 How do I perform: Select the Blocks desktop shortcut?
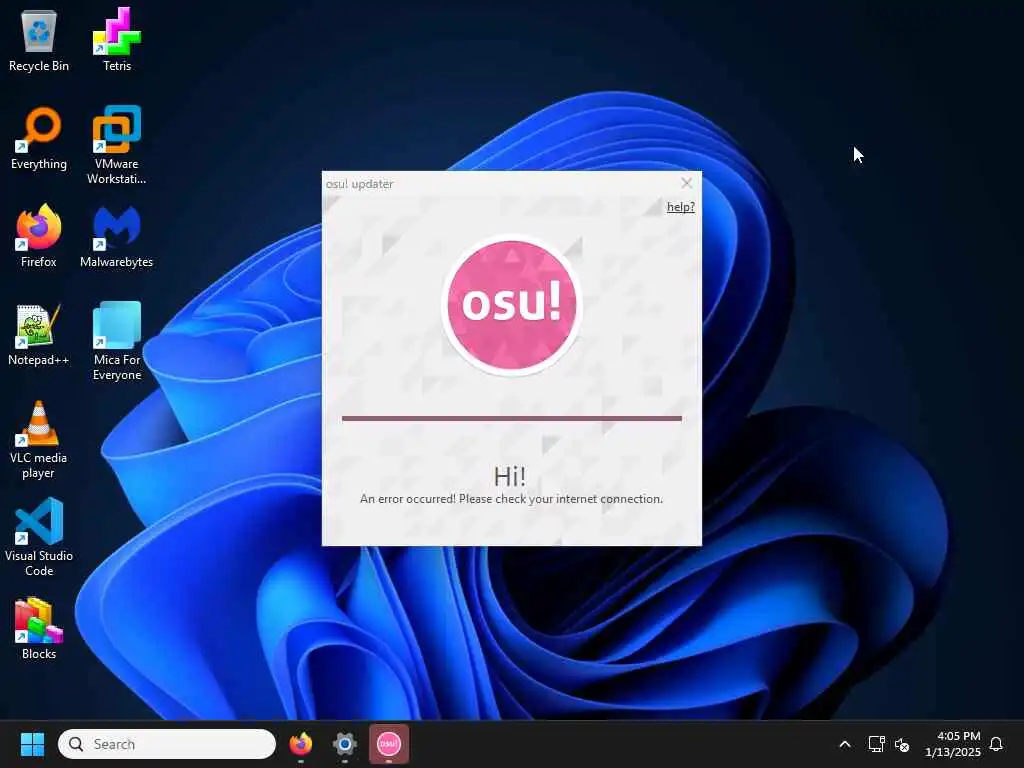click(x=39, y=628)
